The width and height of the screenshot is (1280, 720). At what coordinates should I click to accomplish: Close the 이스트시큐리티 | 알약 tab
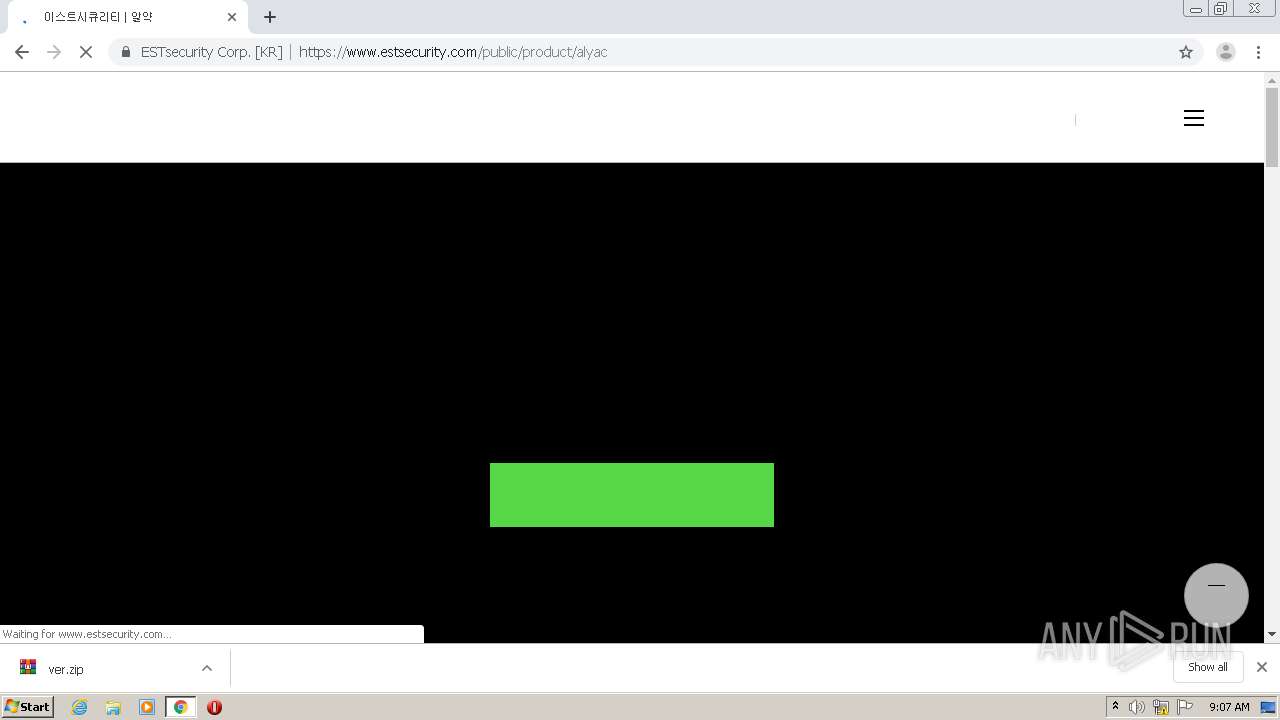coord(232,17)
